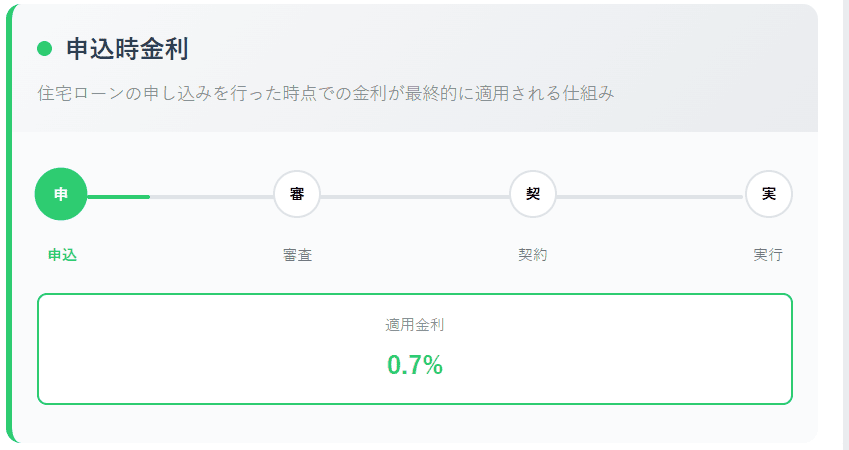Click the gray track between 審 and 契

[415, 197]
